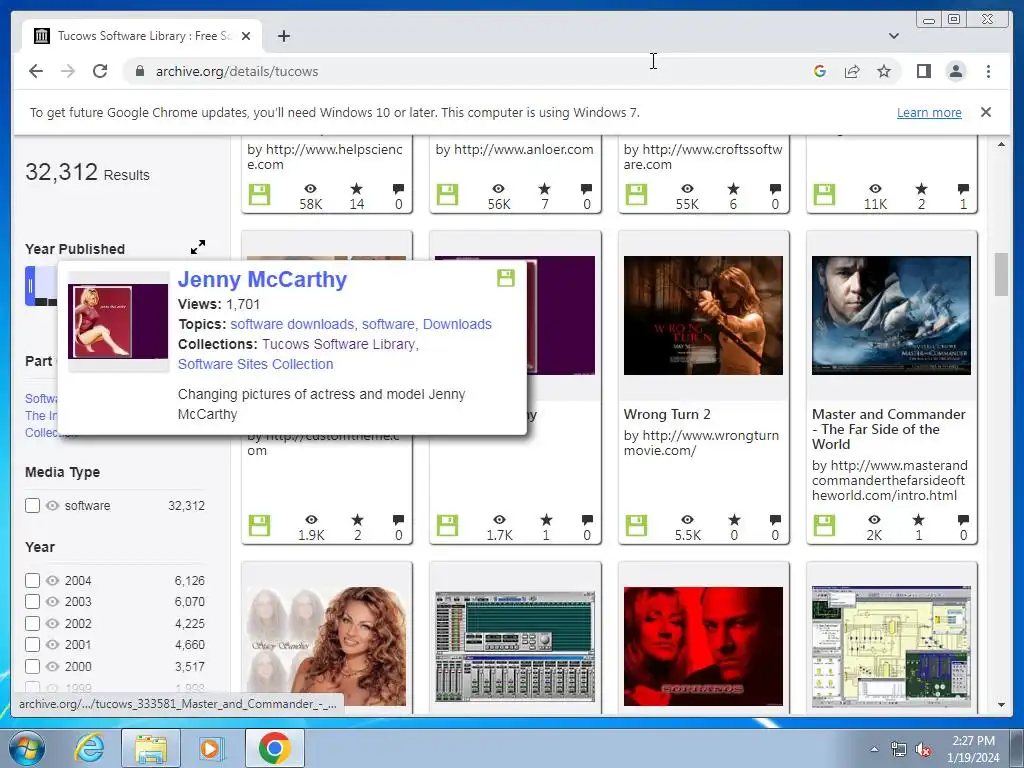Click the Learn more link
The height and width of the screenshot is (768, 1024).
pos(929,112)
